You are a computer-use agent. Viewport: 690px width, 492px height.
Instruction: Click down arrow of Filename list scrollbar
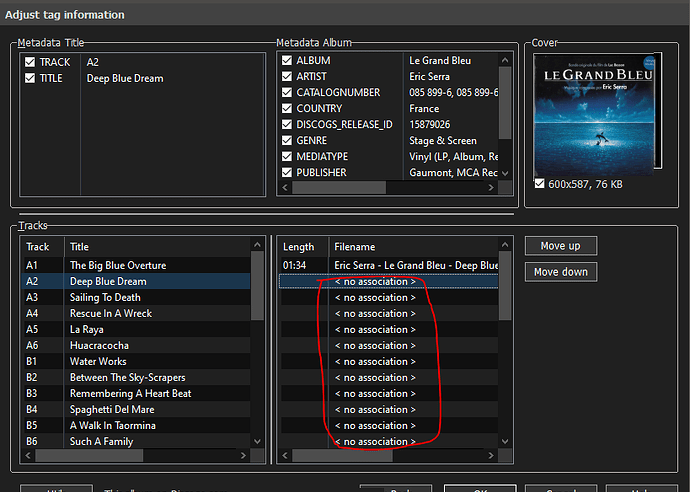(505, 441)
